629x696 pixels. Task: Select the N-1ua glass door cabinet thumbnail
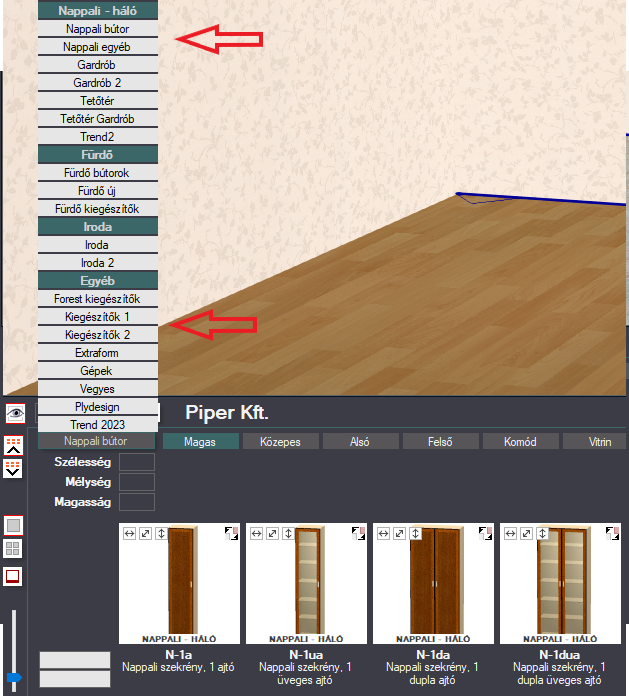pyautogui.click(x=306, y=583)
